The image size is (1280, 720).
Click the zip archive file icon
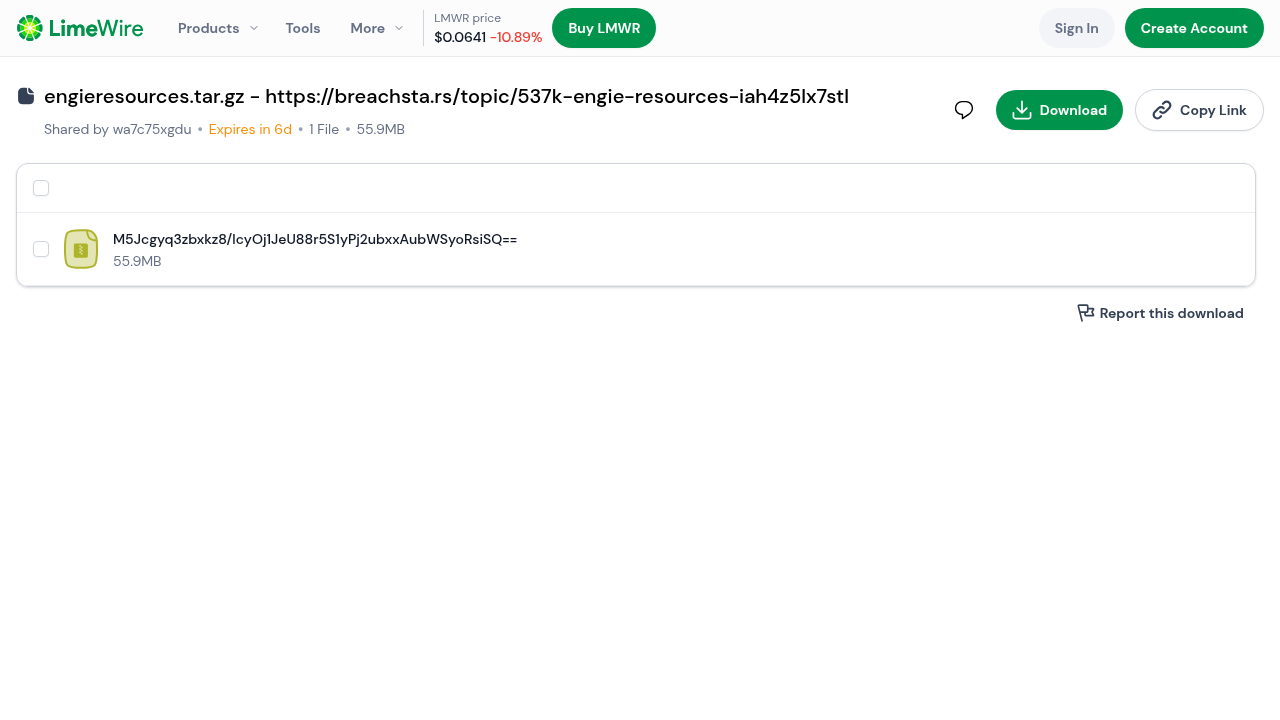[81, 249]
